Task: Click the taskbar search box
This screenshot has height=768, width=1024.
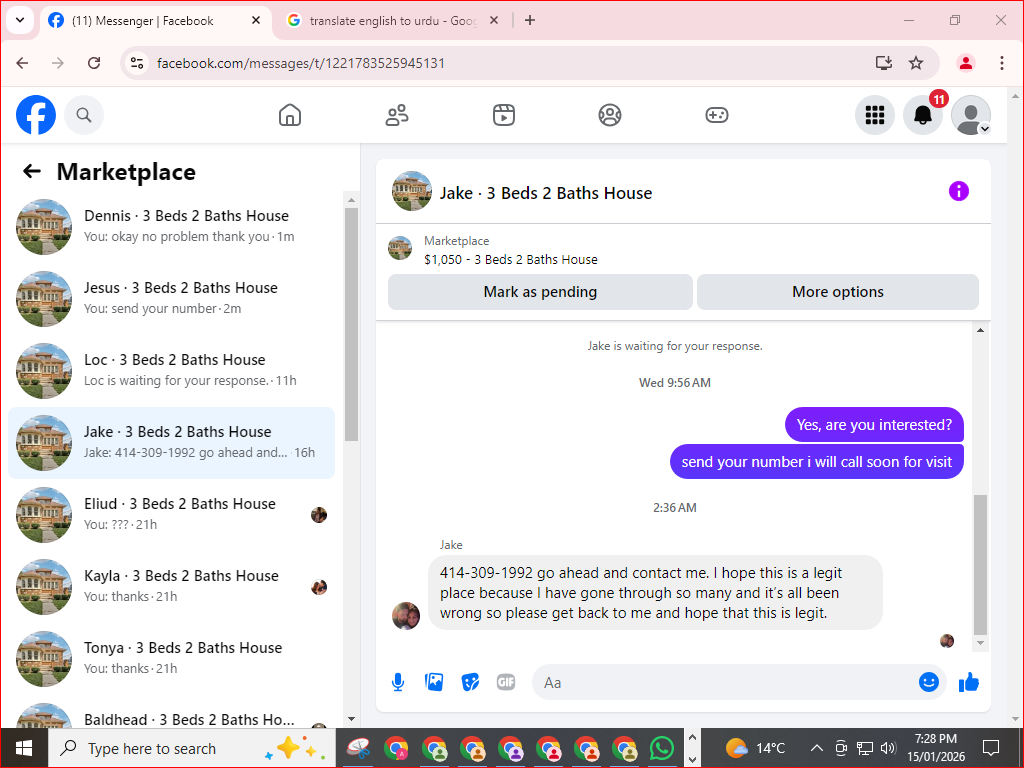Action: 191,748
